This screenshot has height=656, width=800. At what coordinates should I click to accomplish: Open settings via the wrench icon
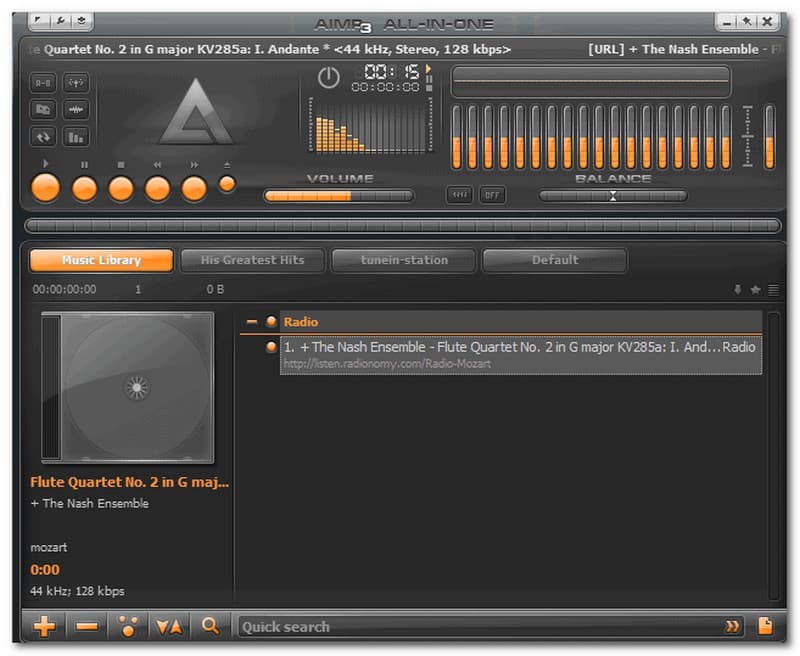(x=60, y=20)
